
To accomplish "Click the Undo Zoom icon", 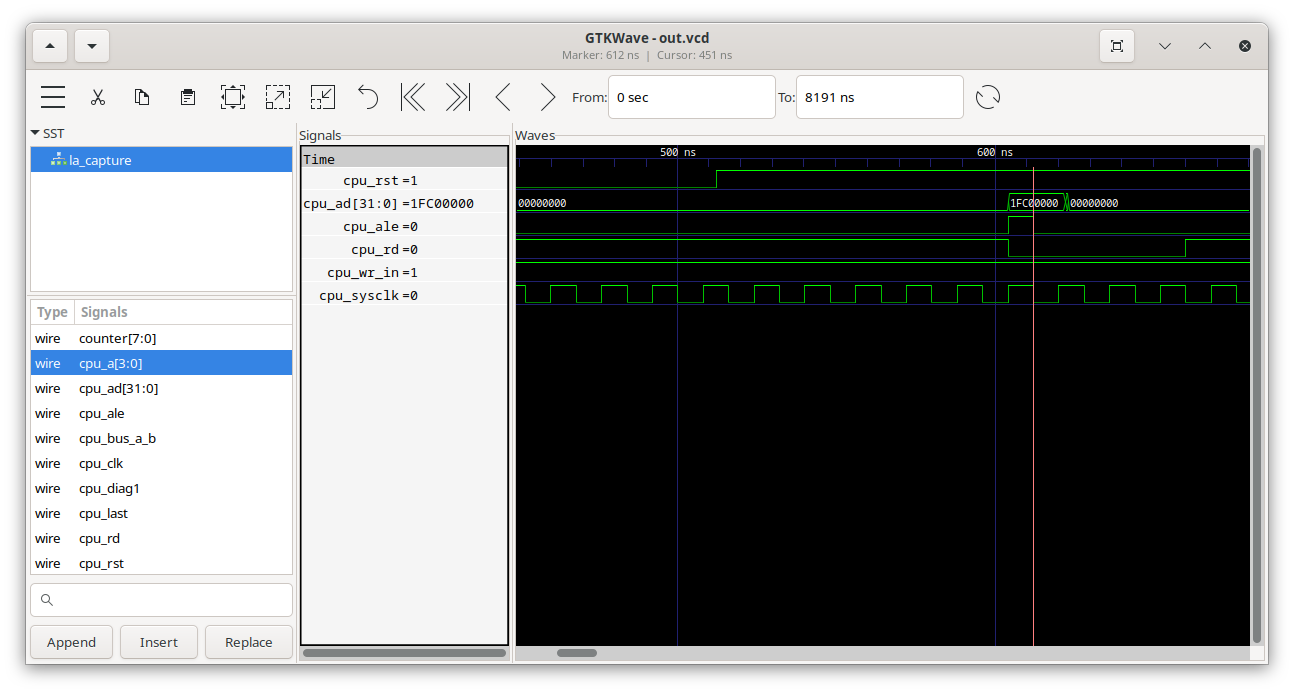I will [x=368, y=97].
